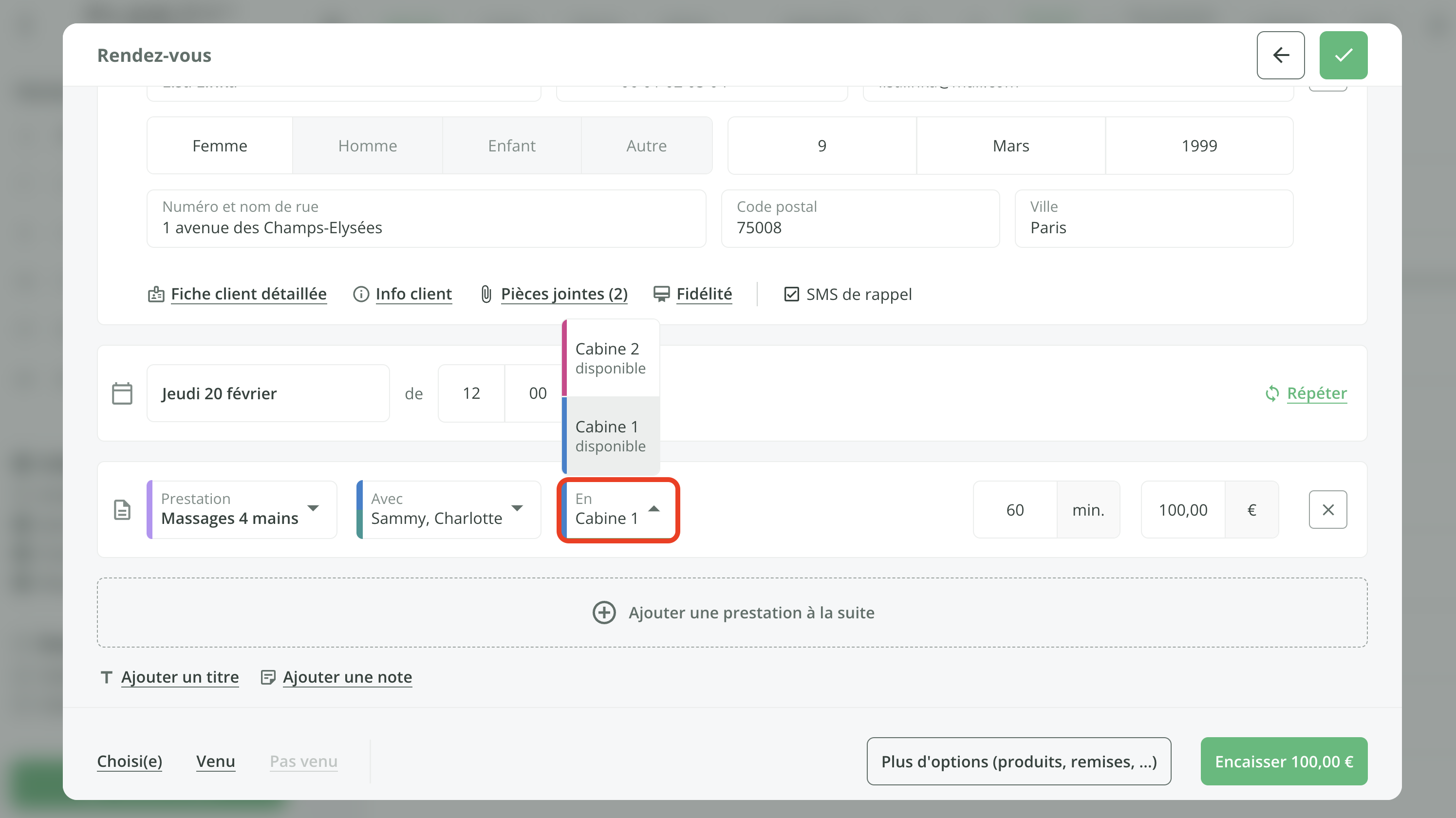
Task: Choose Cabine 1 disponible from the list
Action: pyautogui.click(x=611, y=435)
